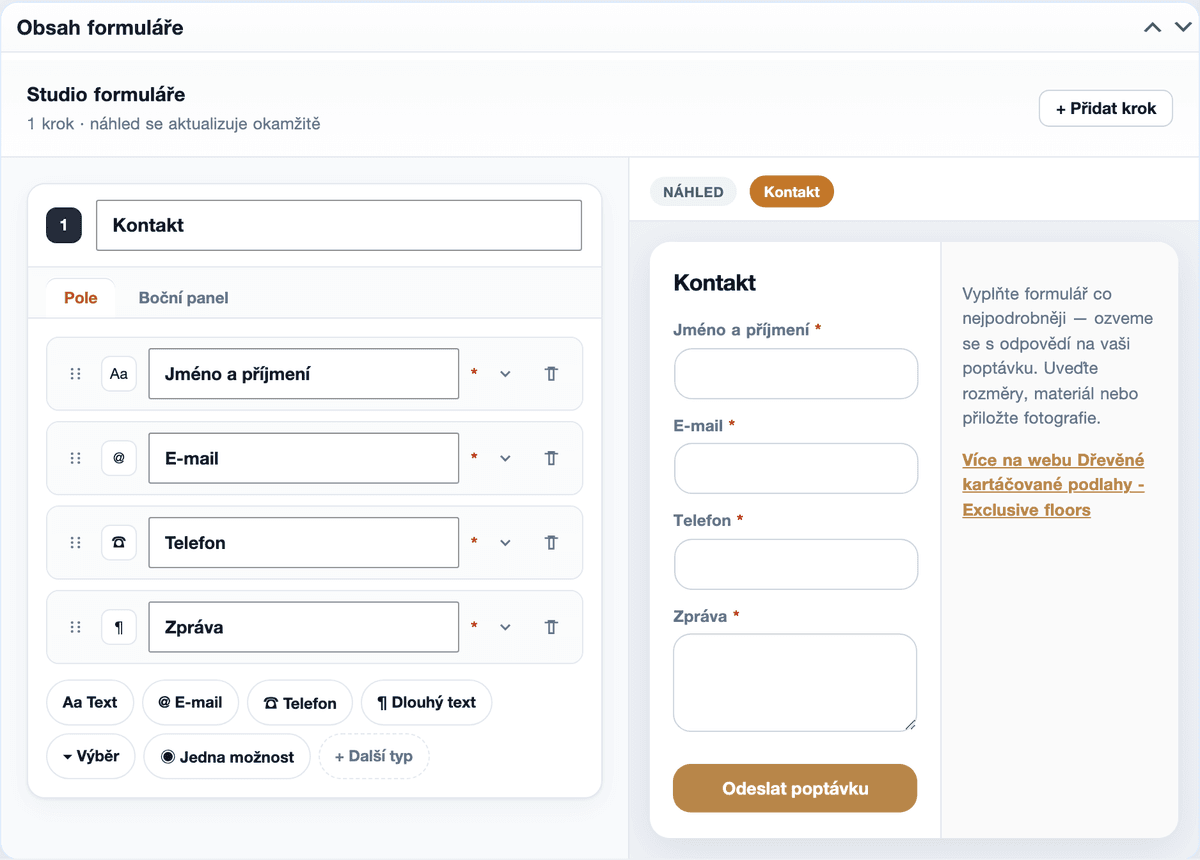1200x860 pixels.
Task: Move the Obsah formuláře panel up
Action: 1153,27
